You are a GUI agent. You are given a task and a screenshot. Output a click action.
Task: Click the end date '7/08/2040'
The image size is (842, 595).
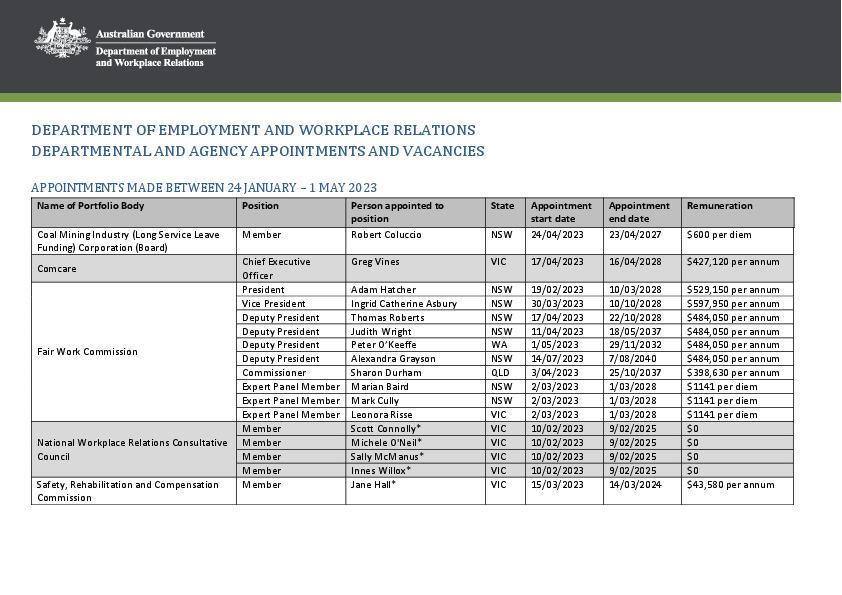[x=633, y=359]
